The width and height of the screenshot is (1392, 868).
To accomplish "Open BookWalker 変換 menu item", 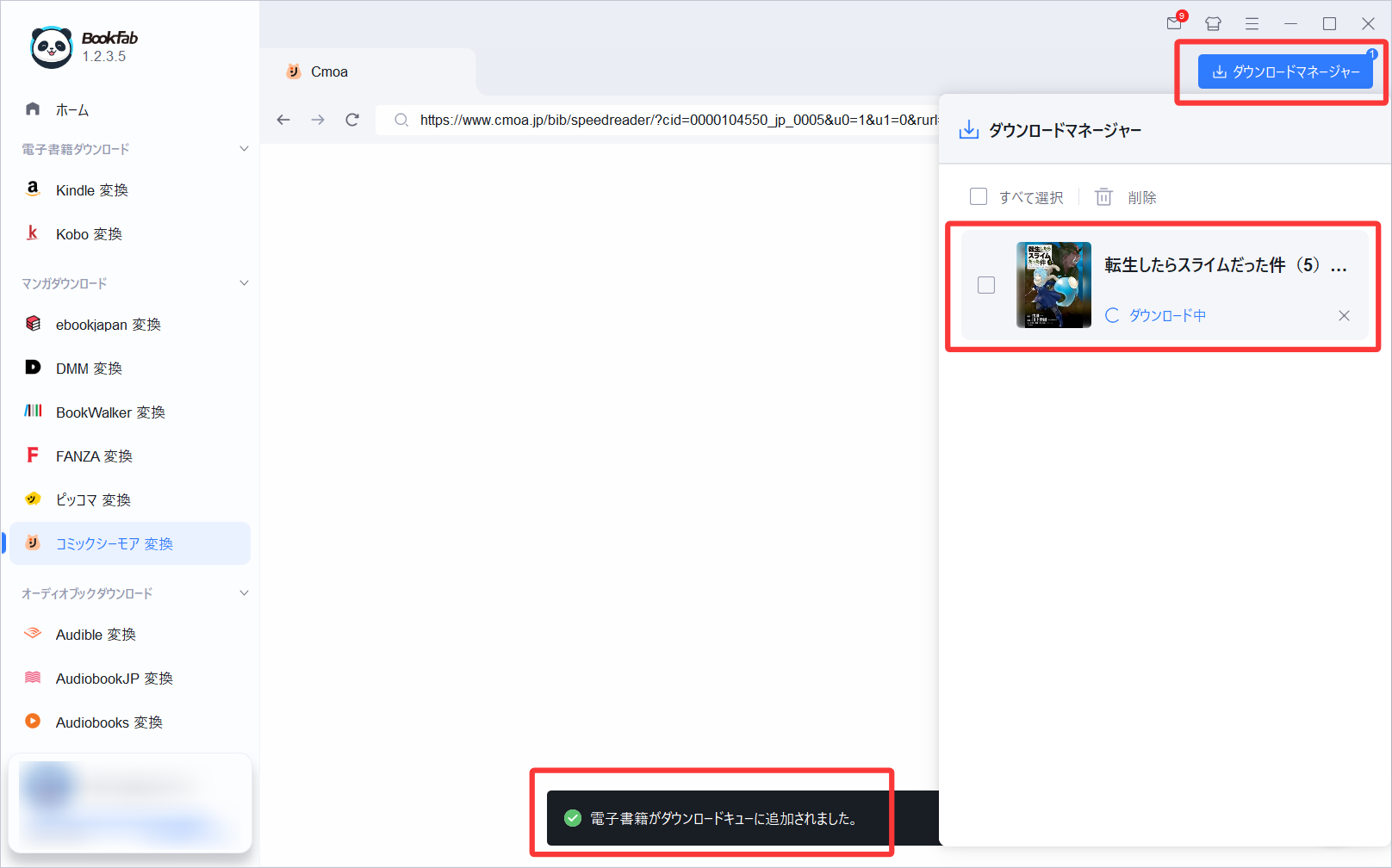I will [129, 412].
